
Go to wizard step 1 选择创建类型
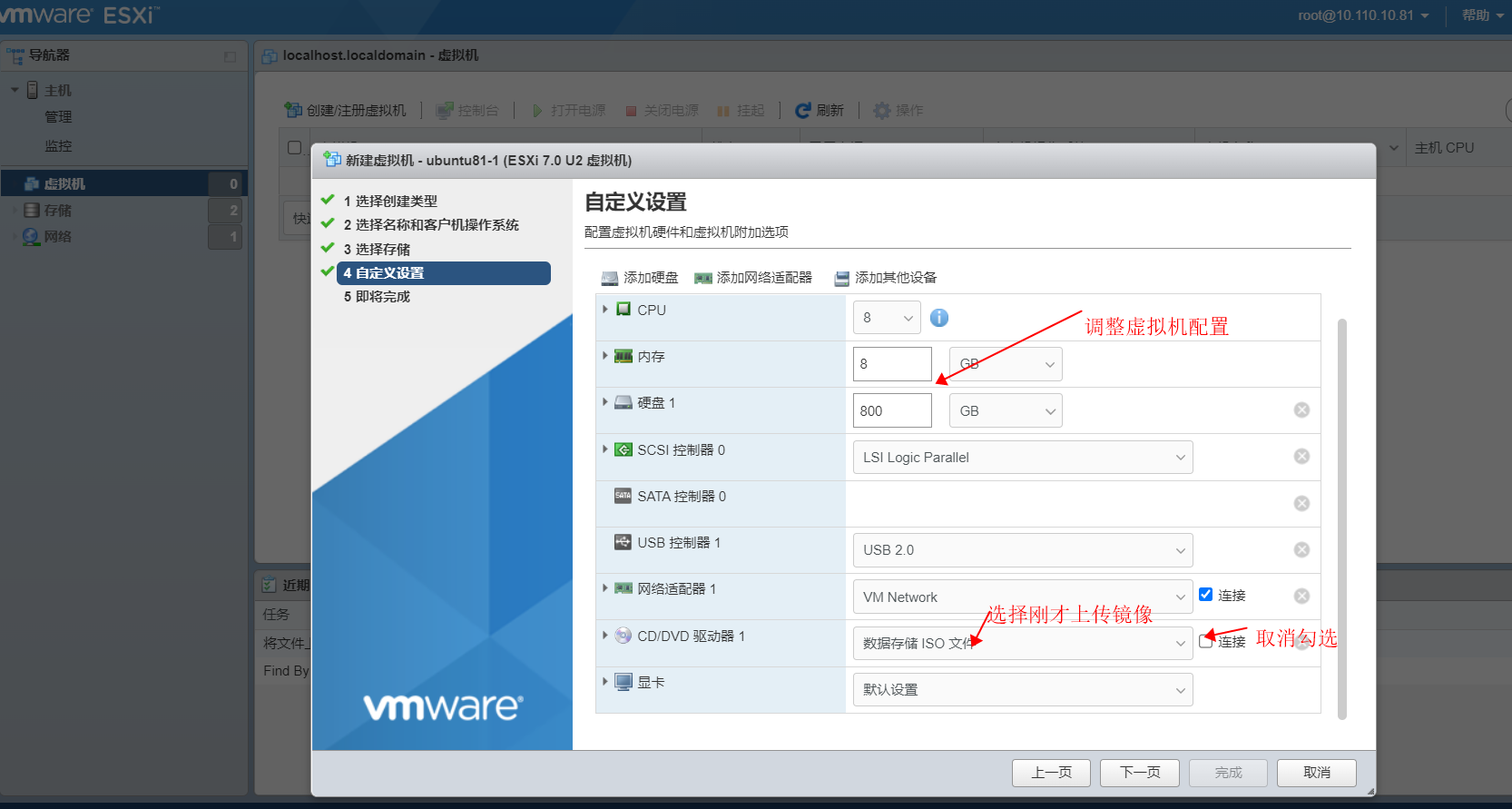point(390,201)
